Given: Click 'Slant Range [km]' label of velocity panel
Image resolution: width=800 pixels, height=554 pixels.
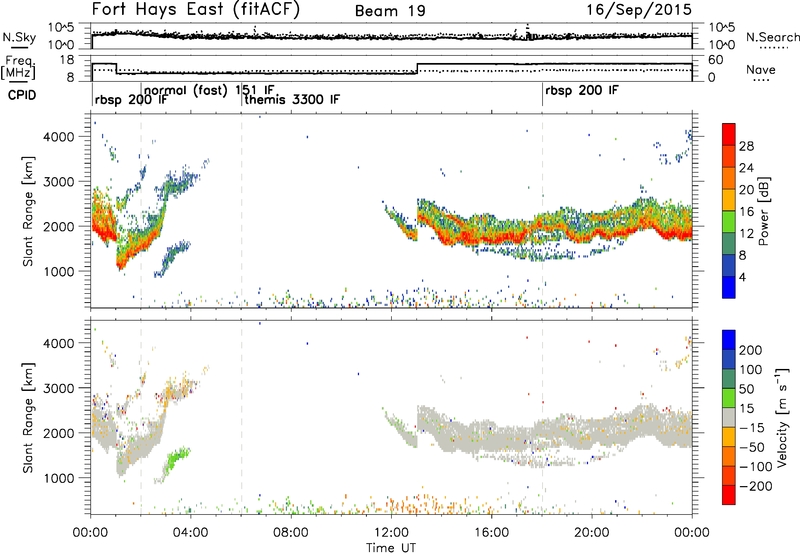Looking at the screenshot, I should (28, 418).
